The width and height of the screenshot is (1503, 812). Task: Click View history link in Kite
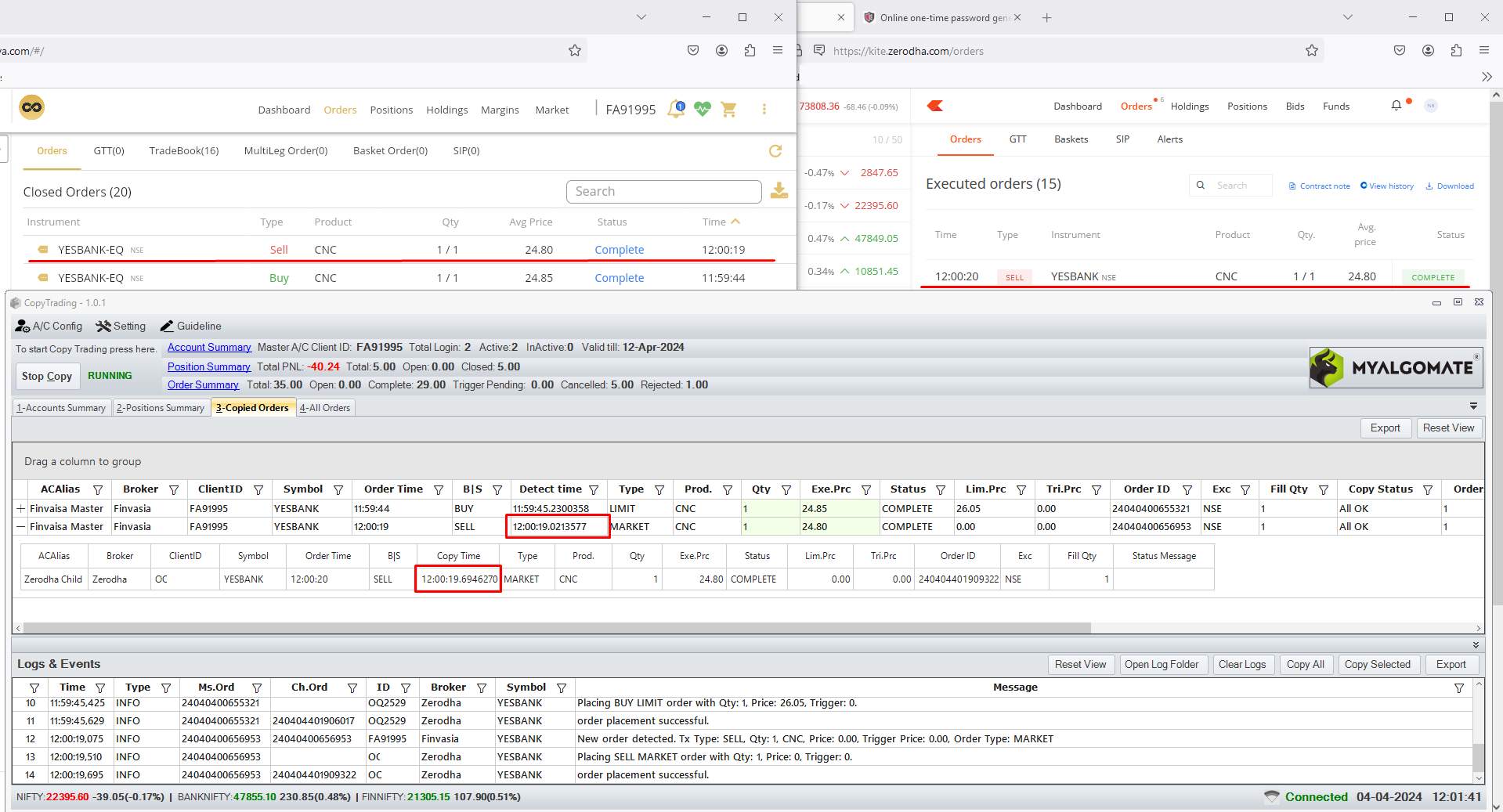1387,186
